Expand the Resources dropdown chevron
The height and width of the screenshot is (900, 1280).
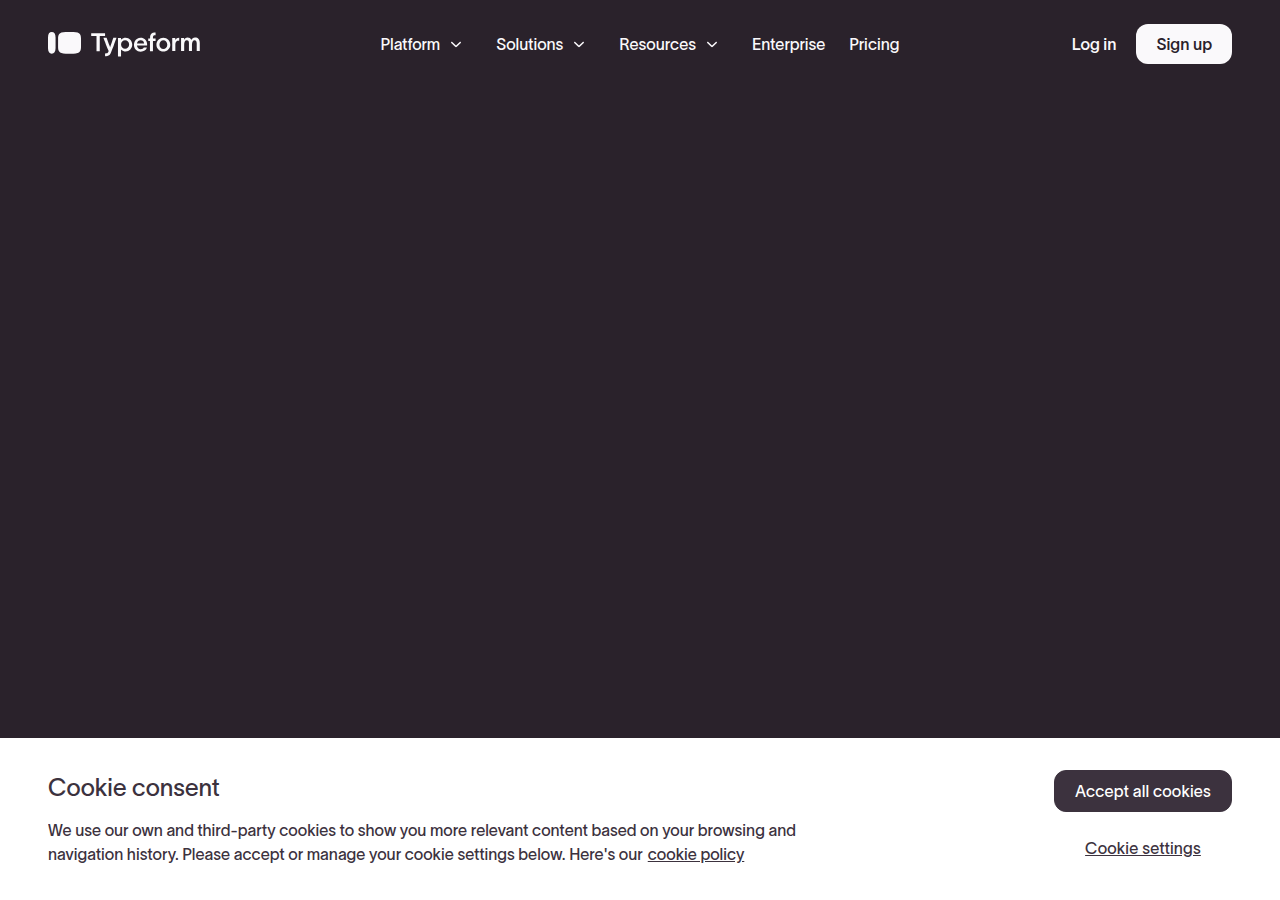pyautogui.click(x=712, y=44)
